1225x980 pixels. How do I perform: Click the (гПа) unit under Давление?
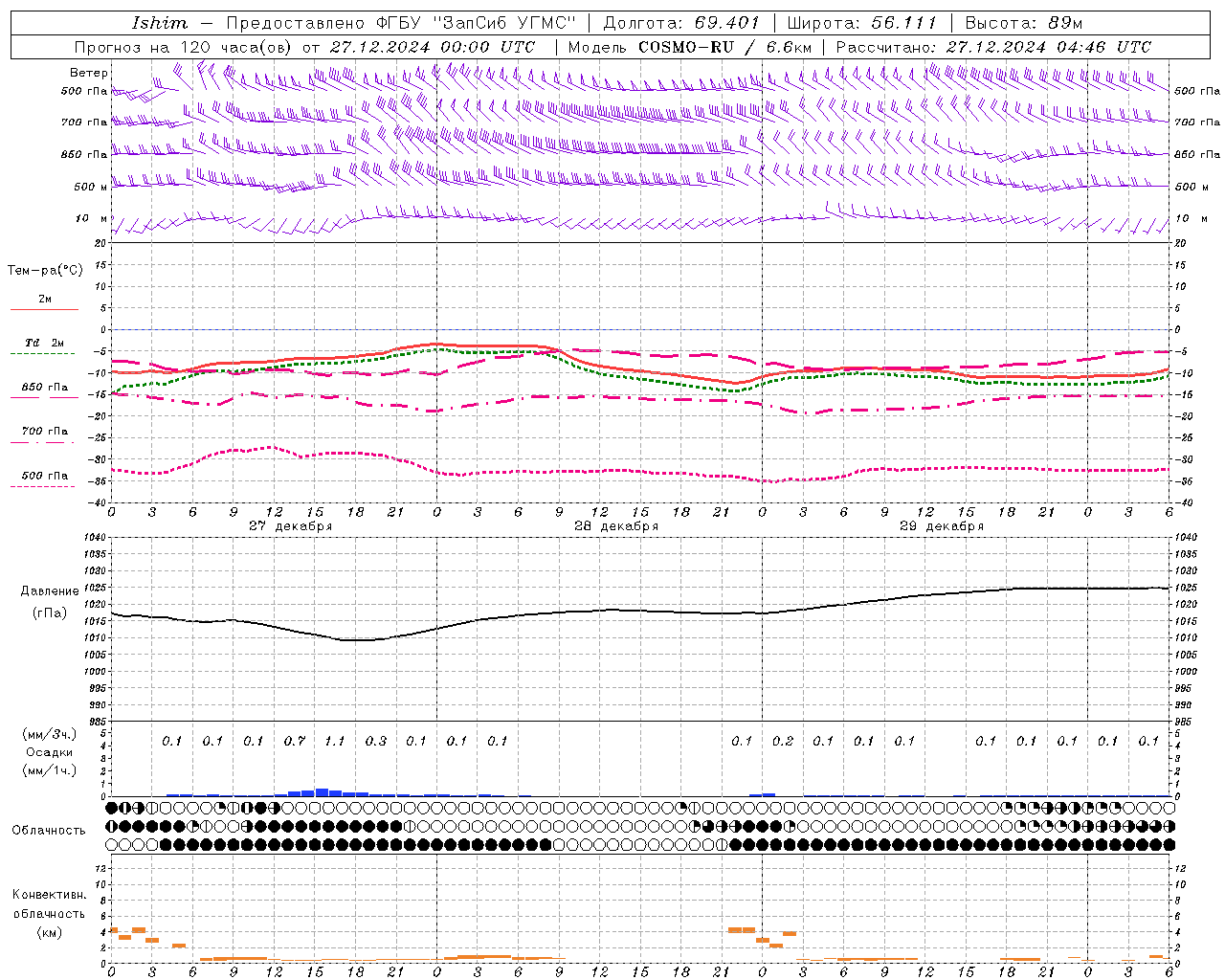point(50,613)
